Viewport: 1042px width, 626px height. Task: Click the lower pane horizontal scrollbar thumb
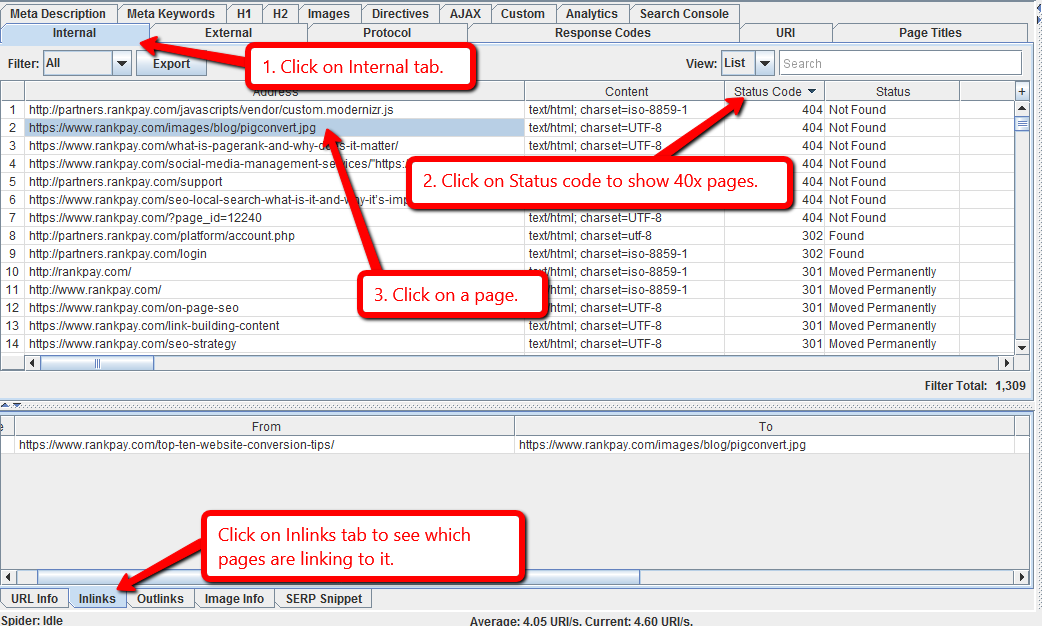click(338, 577)
